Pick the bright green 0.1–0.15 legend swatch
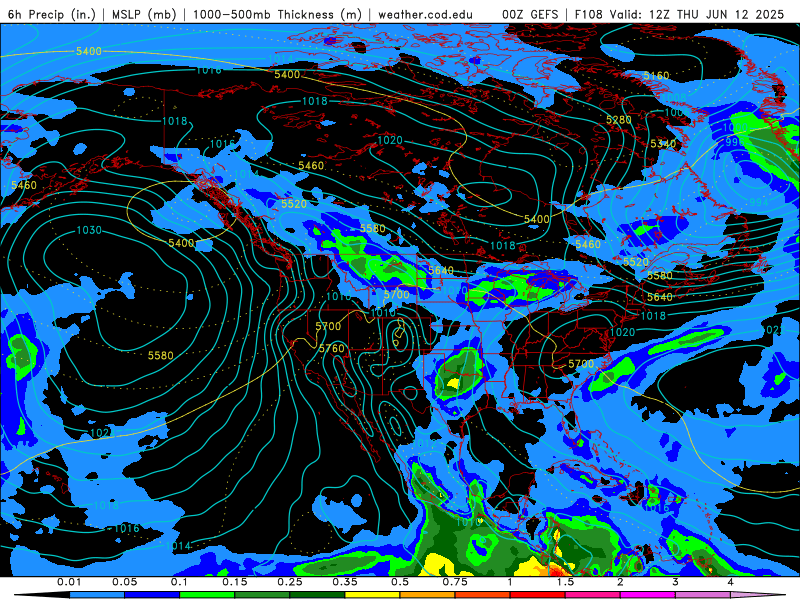 (207, 595)
